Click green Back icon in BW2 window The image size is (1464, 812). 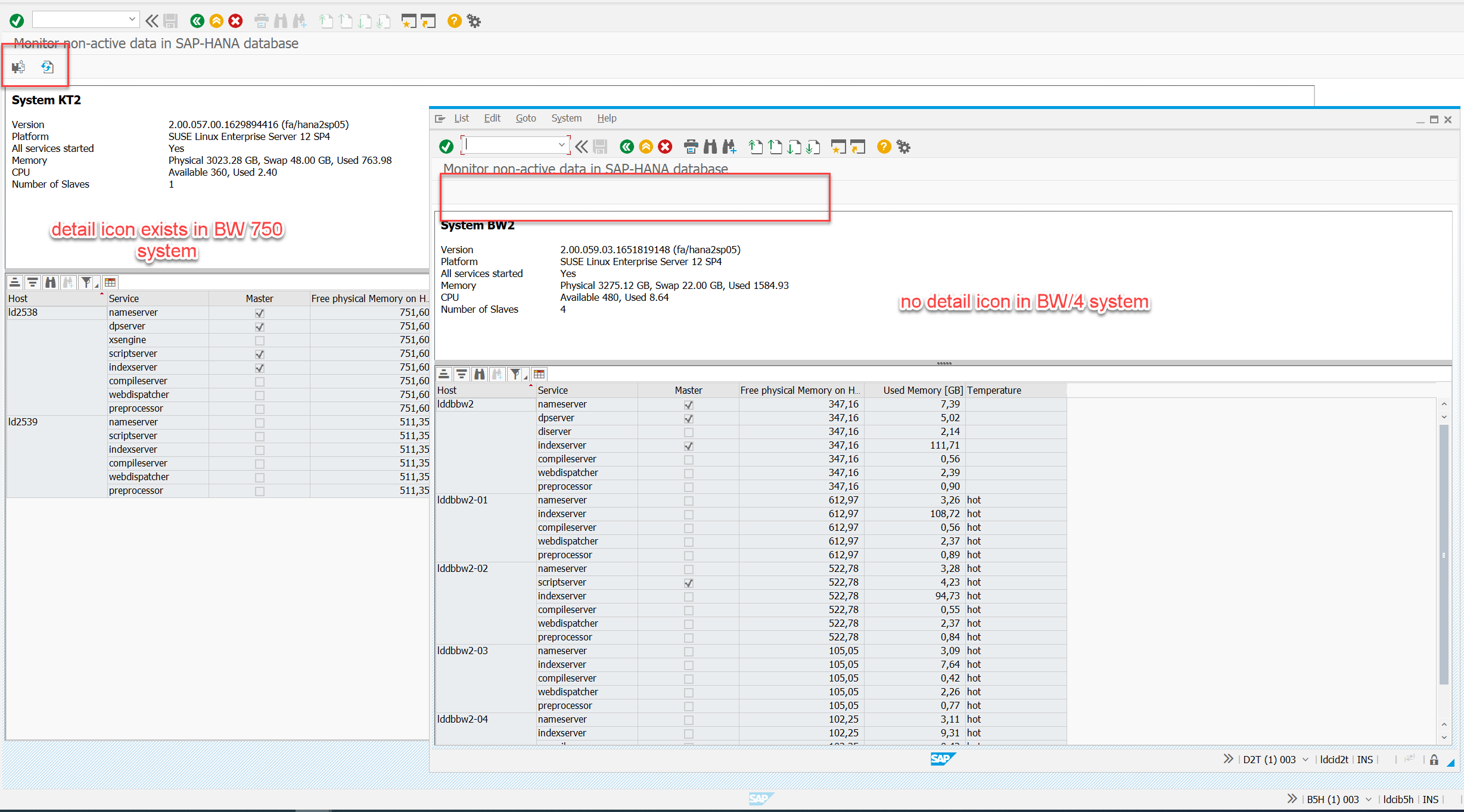coord(627,147)
